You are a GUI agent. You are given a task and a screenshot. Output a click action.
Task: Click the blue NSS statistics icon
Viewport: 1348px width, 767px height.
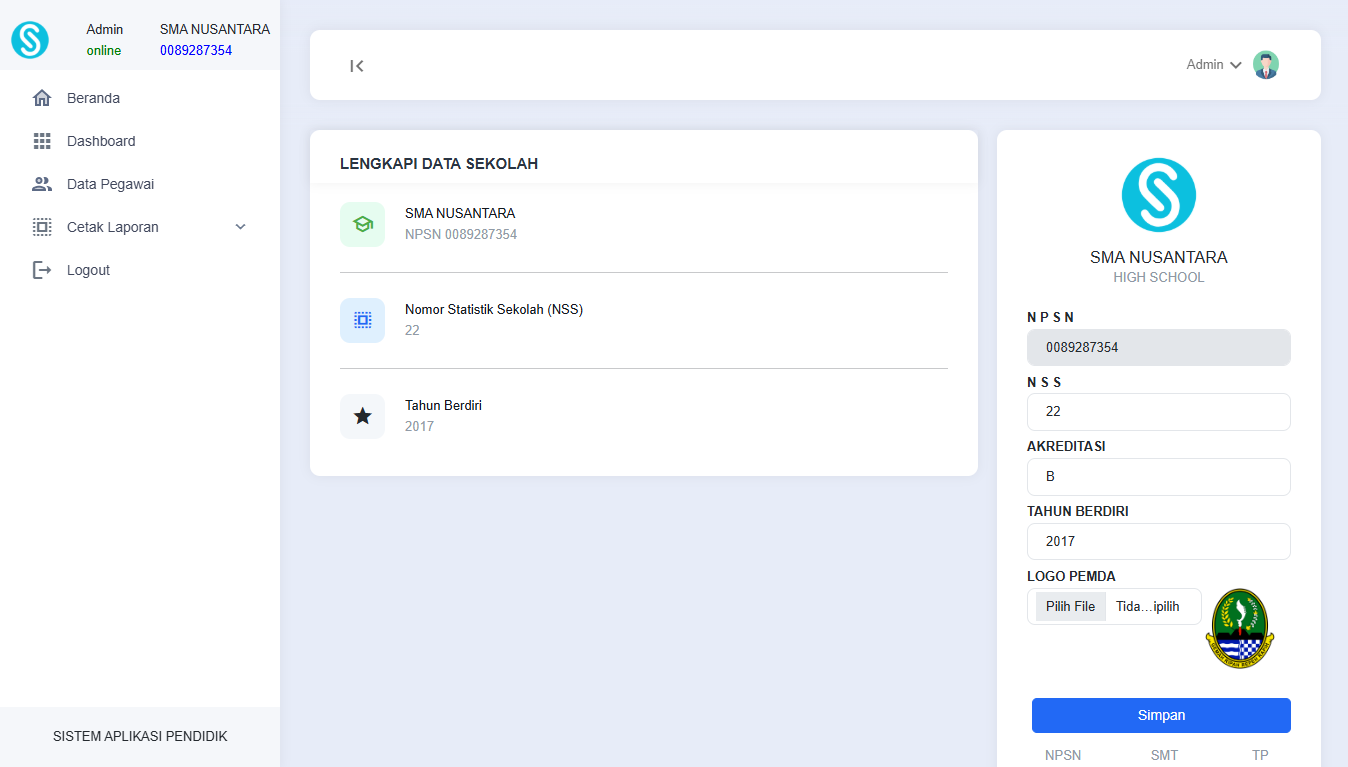(x=362, y=320)
